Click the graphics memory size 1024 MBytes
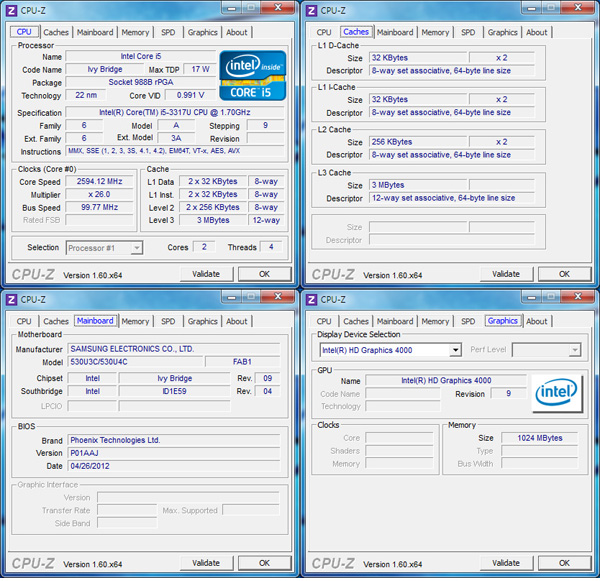 coord(540,438)
